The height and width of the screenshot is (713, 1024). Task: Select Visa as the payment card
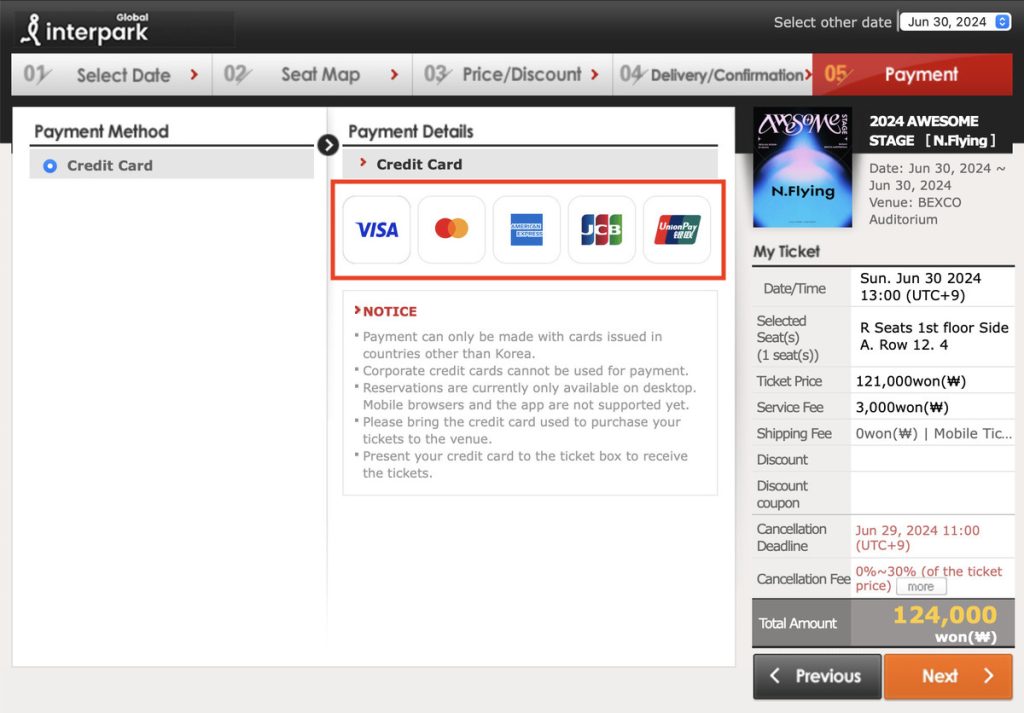point(377,230)
